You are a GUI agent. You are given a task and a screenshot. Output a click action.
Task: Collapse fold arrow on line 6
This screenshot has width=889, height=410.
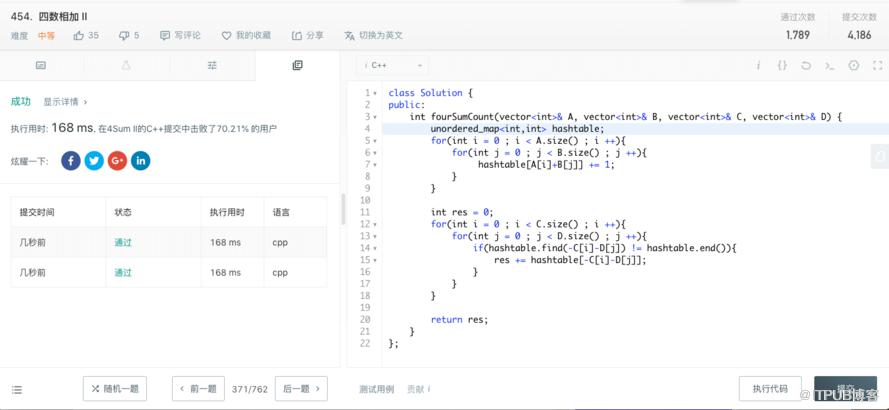tap(375, 153)
